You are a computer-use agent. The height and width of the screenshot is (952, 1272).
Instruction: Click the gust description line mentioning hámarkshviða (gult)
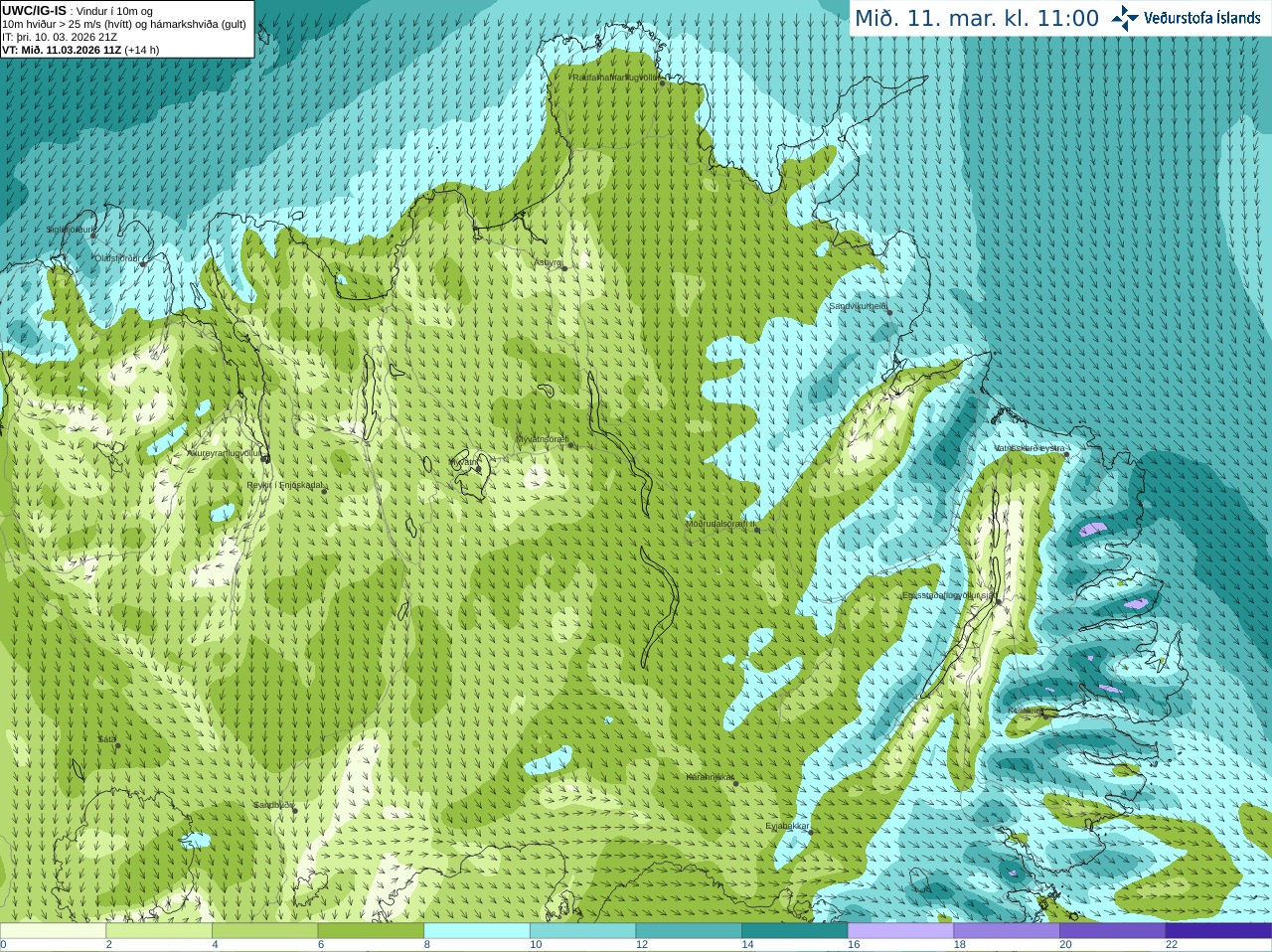coord(124,24)
